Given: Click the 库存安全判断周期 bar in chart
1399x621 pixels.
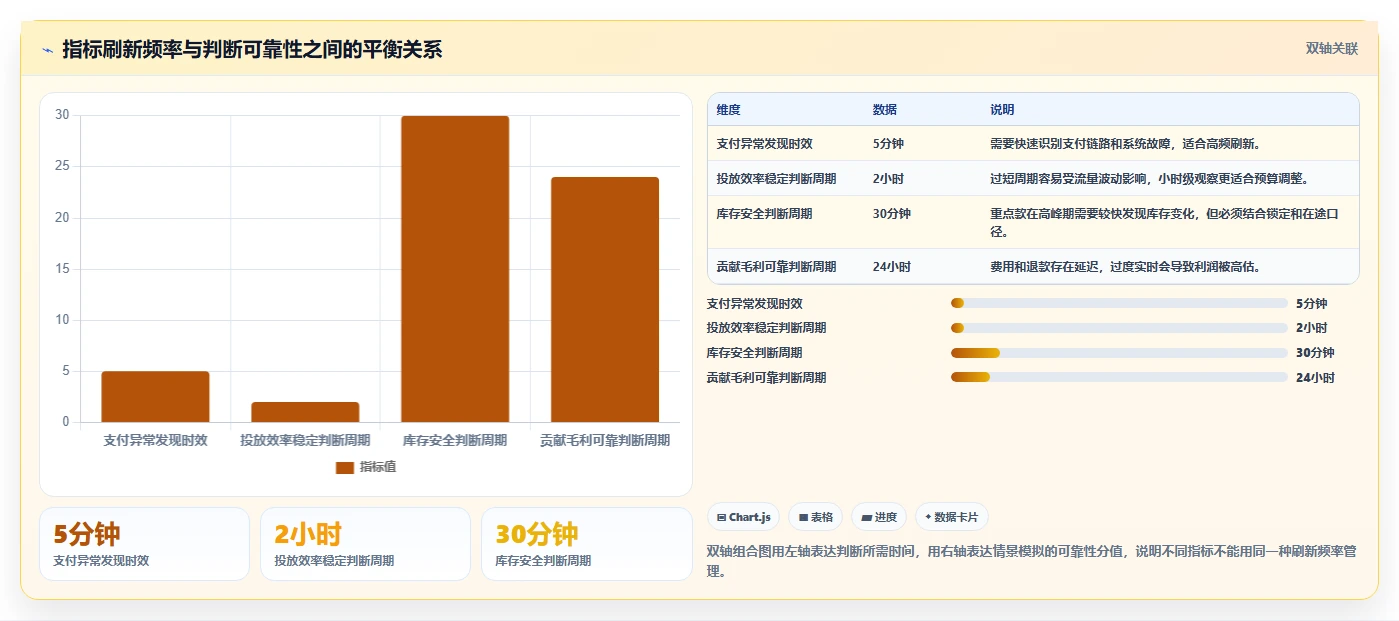Looking at the screenshot, I should tap(455, 269).
